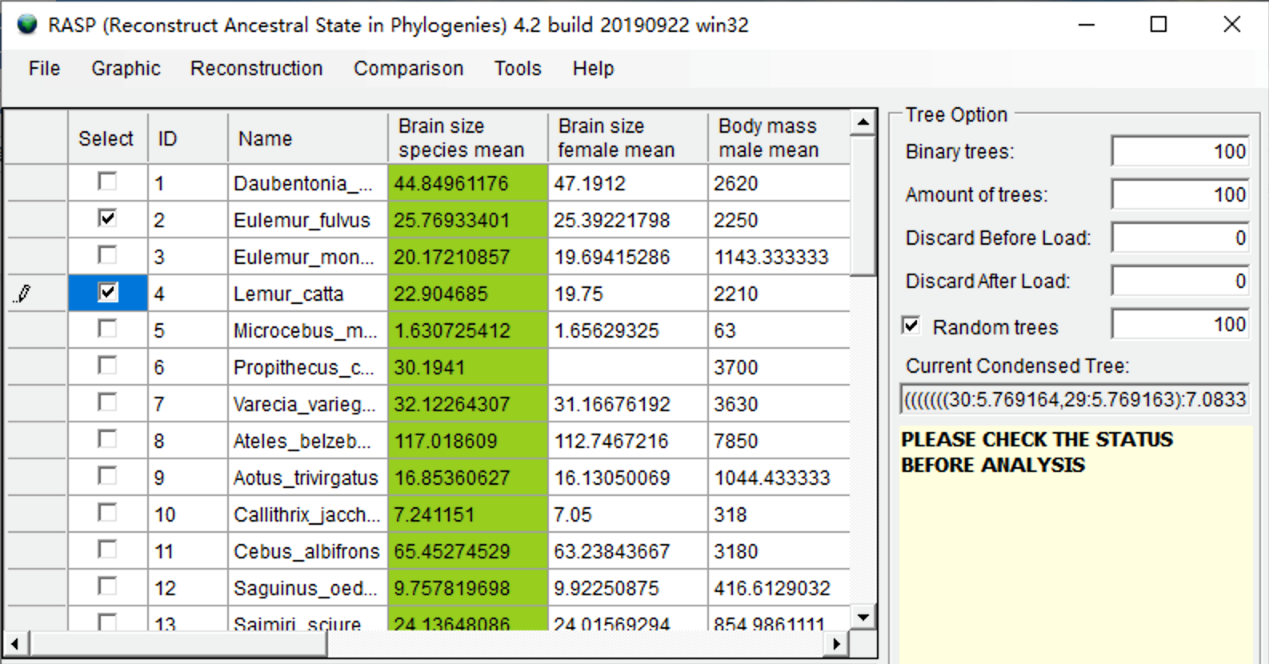This screenshot has height=664, width=1269.
Task: Click the Binary trees input field
Action: (1180, 151)
